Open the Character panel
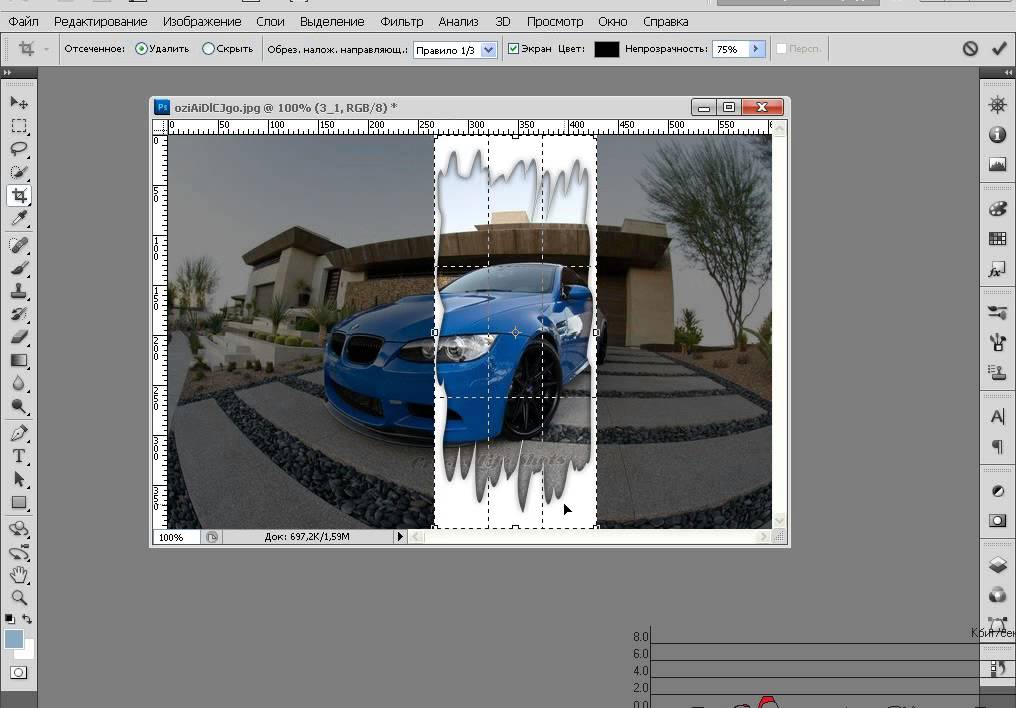Screen dimensions: 1016x708 997,417
